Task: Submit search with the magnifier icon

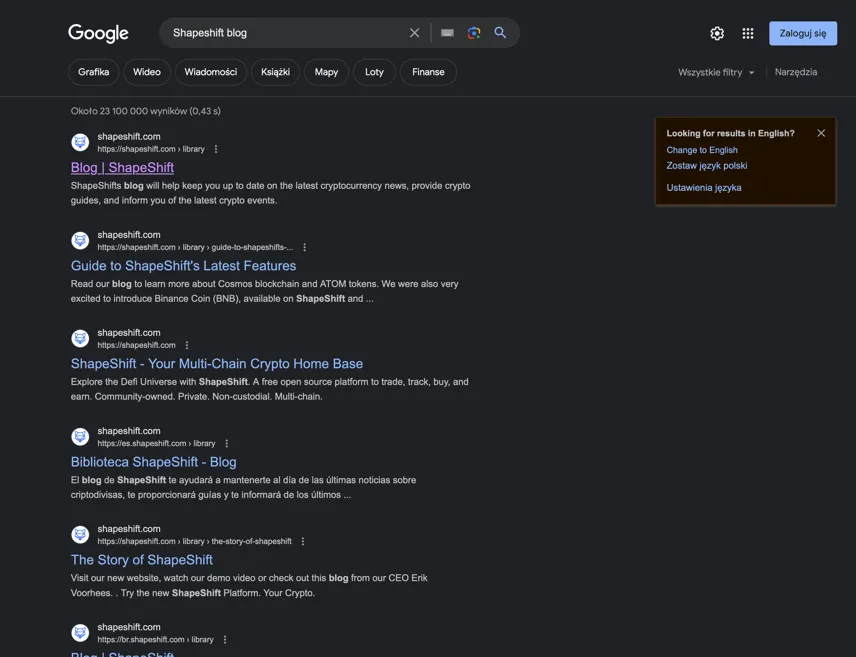Action: tap(500, 33)
